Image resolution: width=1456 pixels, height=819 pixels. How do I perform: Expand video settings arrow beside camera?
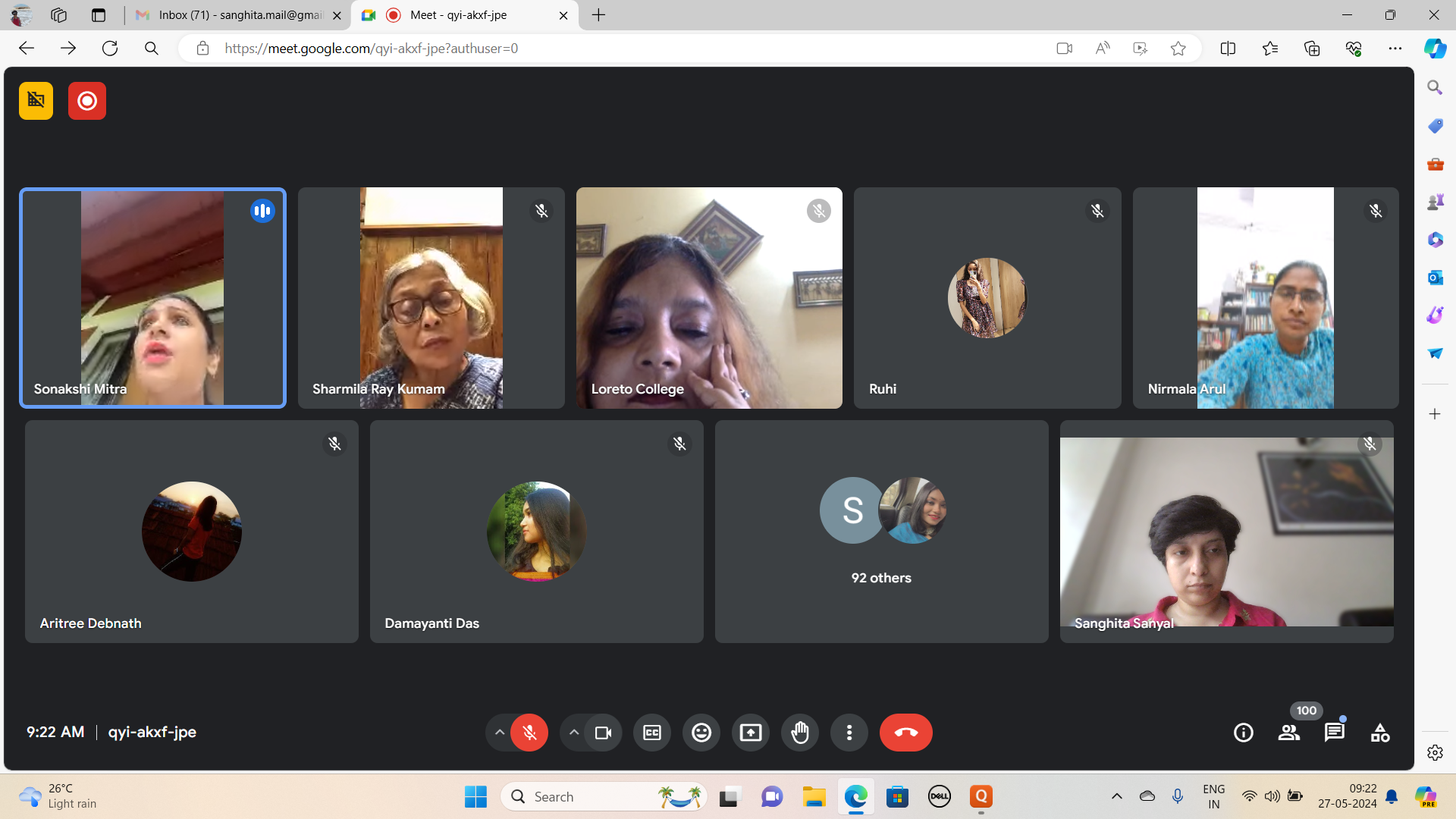574,733
